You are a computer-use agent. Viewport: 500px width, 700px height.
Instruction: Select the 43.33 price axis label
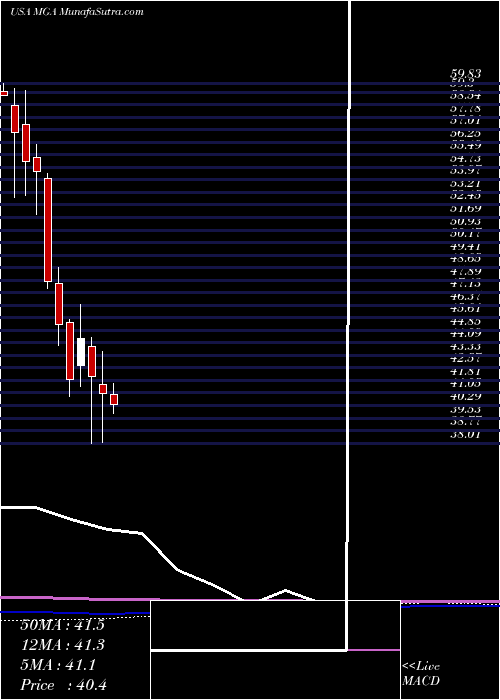(x=465, y=346)
